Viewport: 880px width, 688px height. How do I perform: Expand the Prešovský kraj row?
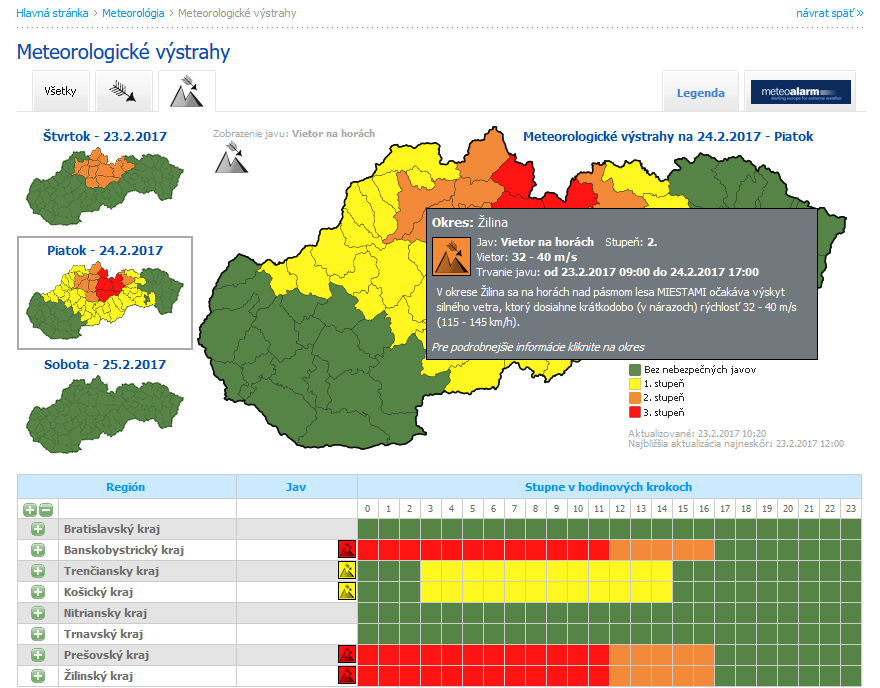tap(38, 654)
